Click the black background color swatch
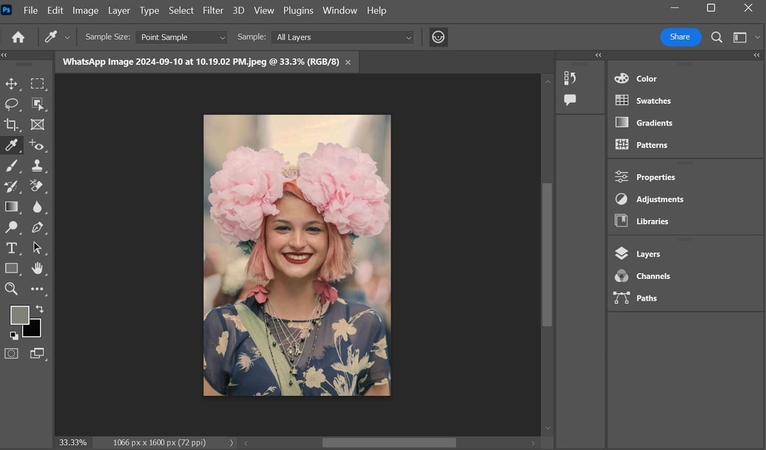766x450 pixels. tap(34, 330)
